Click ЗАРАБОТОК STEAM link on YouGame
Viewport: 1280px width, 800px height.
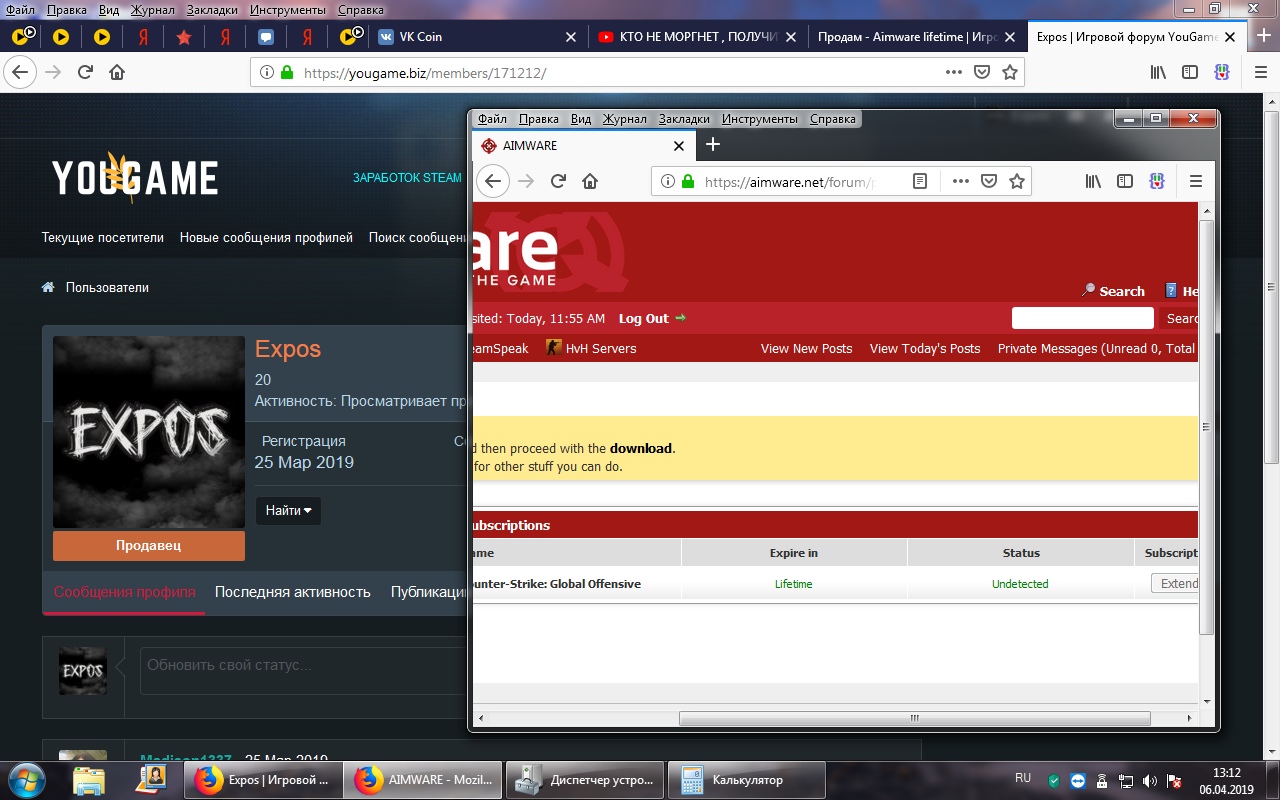point(407,178)
